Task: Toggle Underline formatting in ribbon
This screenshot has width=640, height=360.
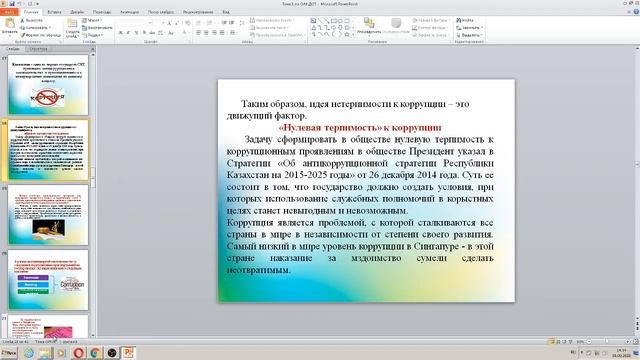Action: (x=136, y=33)
